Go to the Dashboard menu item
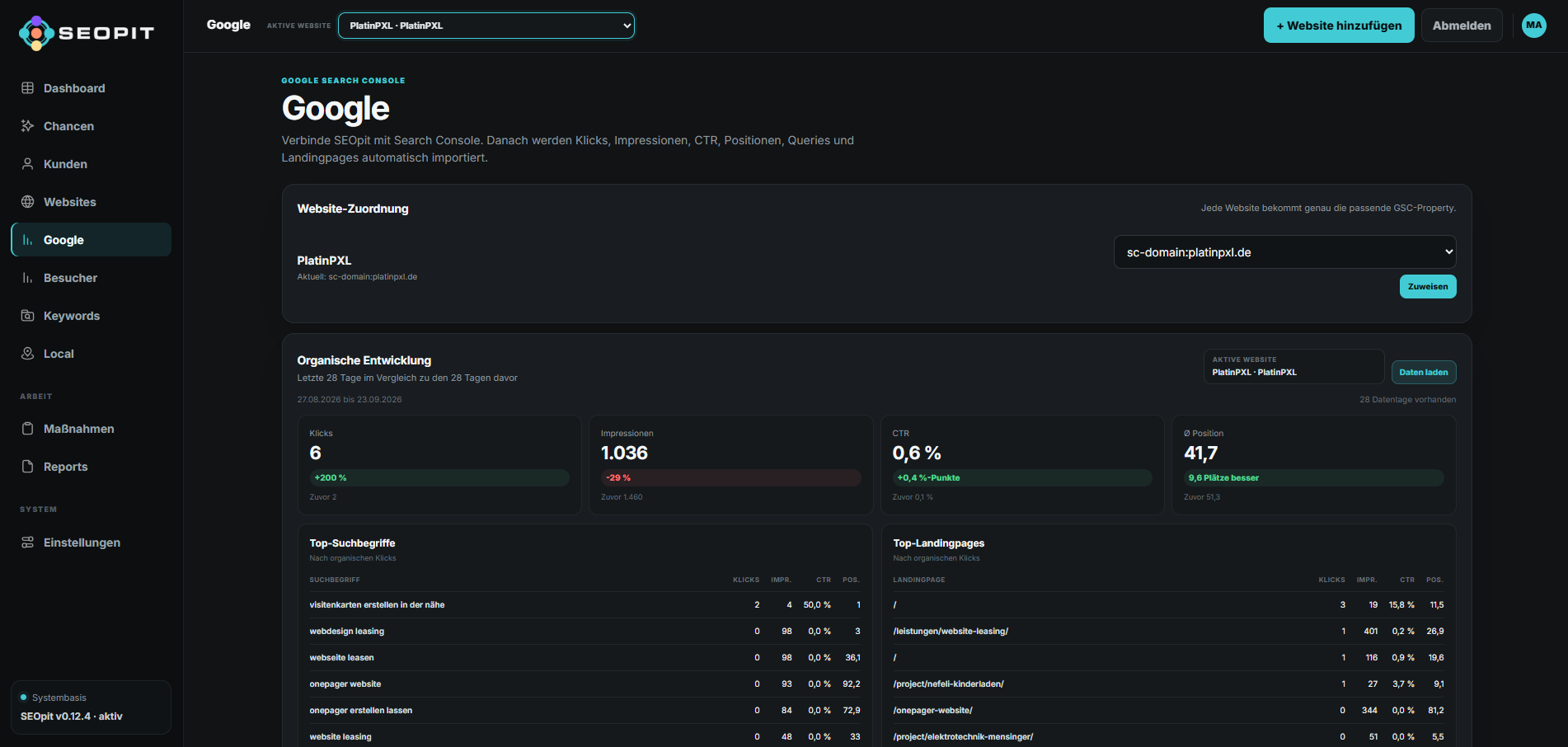This screenshot has height=747, width=1568. tap(91, 88)
